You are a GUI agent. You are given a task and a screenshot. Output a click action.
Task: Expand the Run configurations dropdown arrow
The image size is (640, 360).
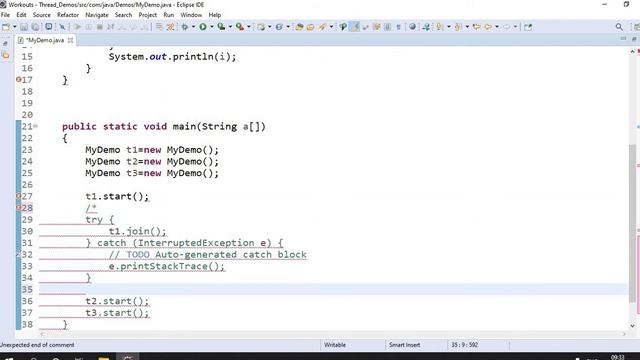point(211,27)
